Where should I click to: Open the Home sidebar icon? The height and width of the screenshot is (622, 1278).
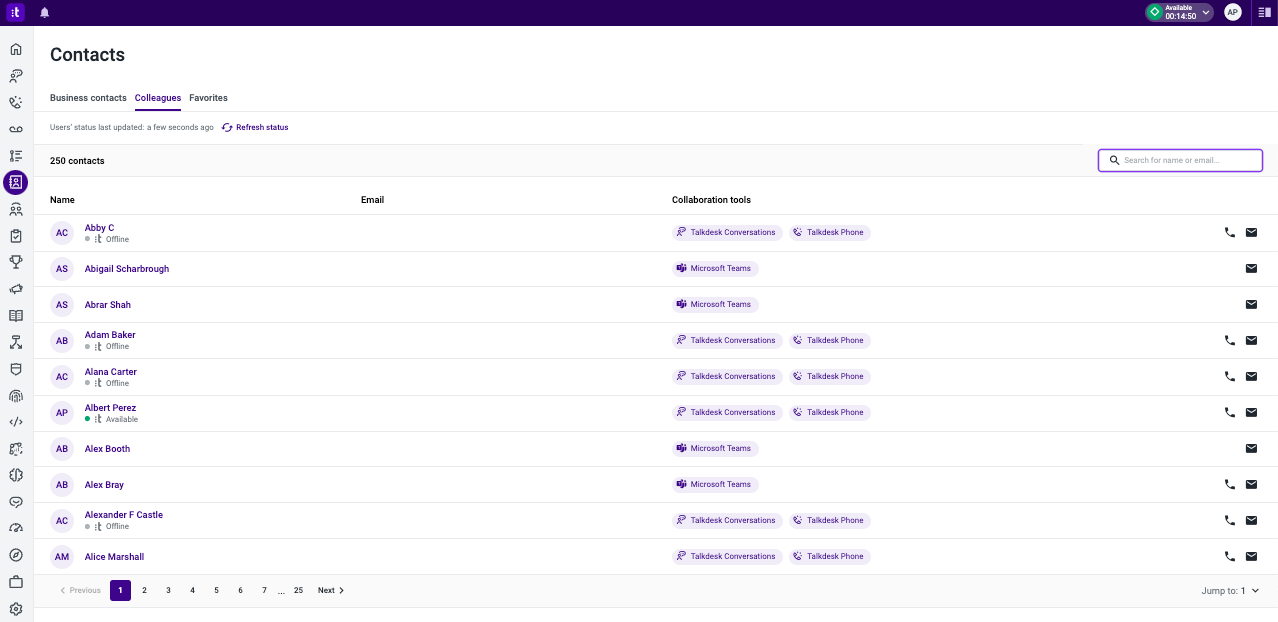tap(15, 49)
